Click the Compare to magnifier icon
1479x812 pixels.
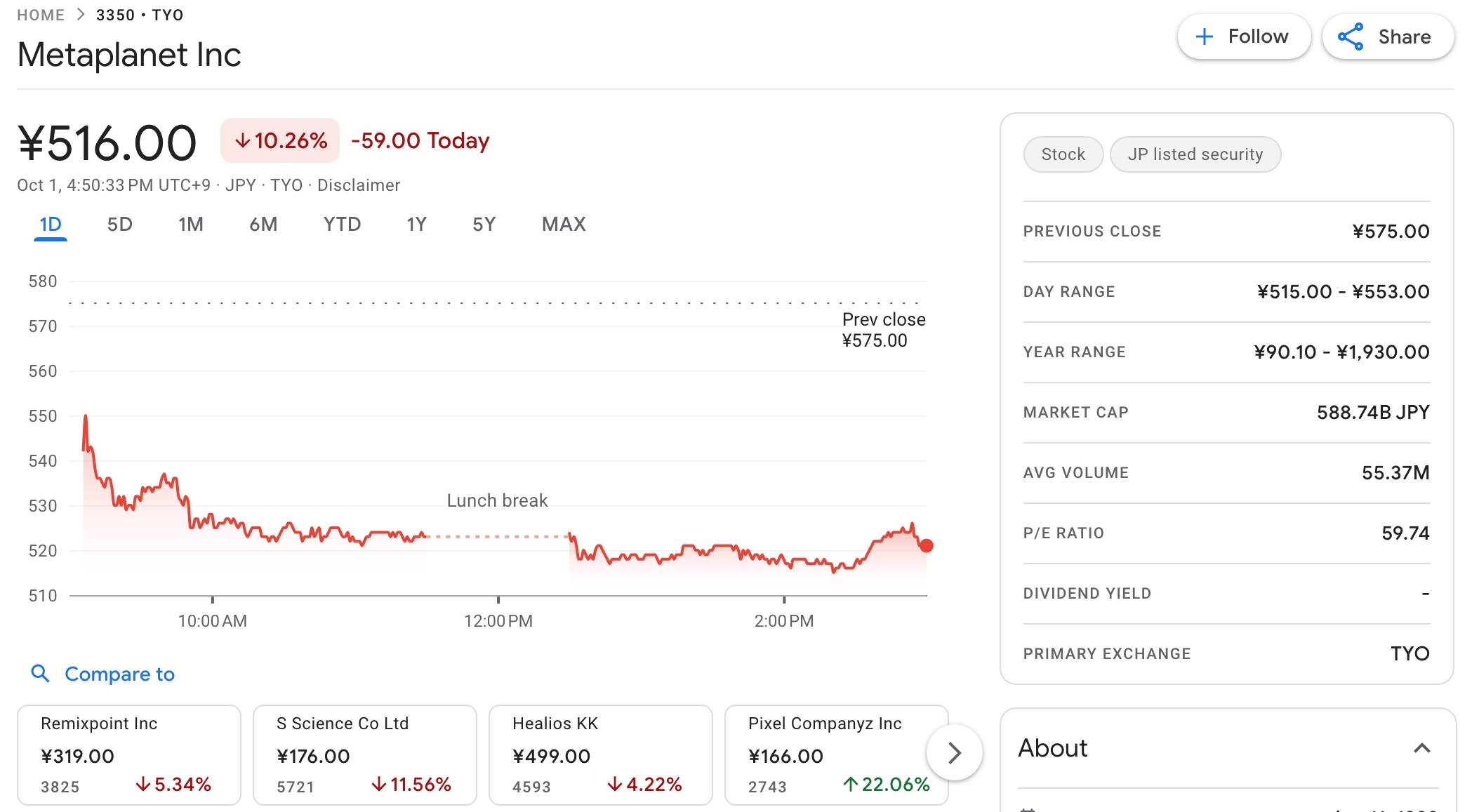(40, 674)
